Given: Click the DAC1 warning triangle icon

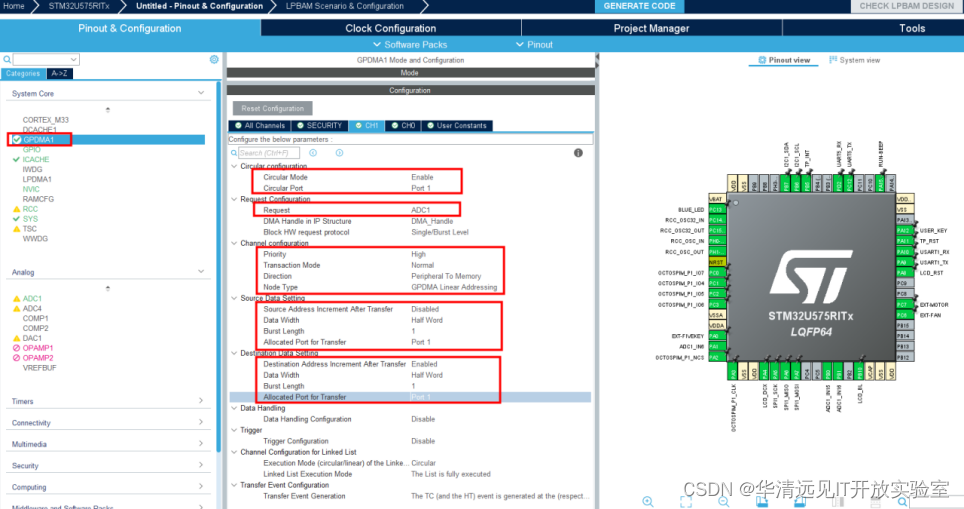Looking at the screenshot, I should [17, 338].
